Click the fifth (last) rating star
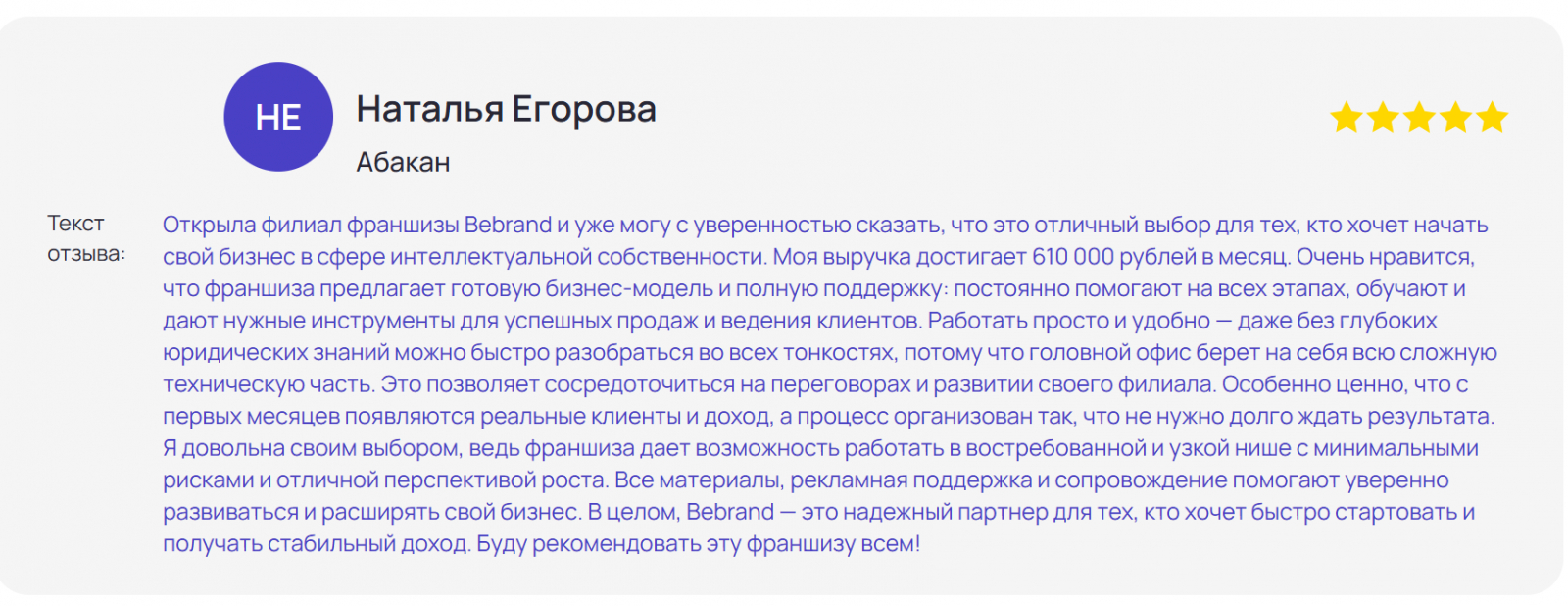Viewport: 1568px width, 606px height. click(x=1492, y=119)
